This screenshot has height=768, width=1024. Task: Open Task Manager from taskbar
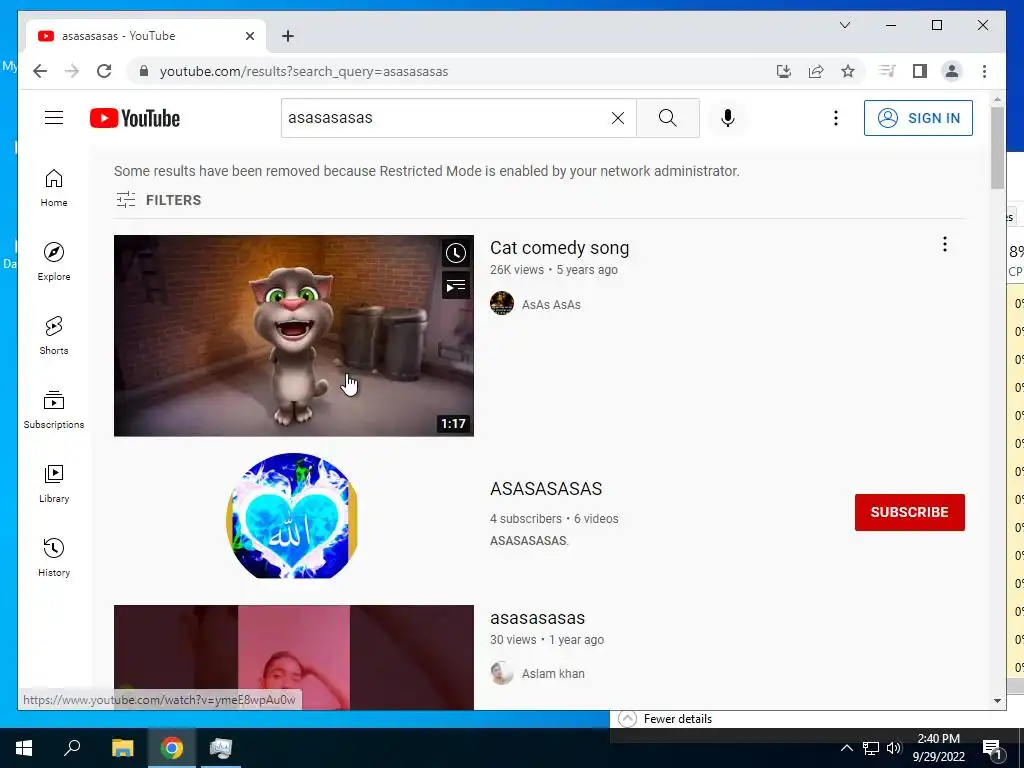pyautogui.click(x=221, y=748)
